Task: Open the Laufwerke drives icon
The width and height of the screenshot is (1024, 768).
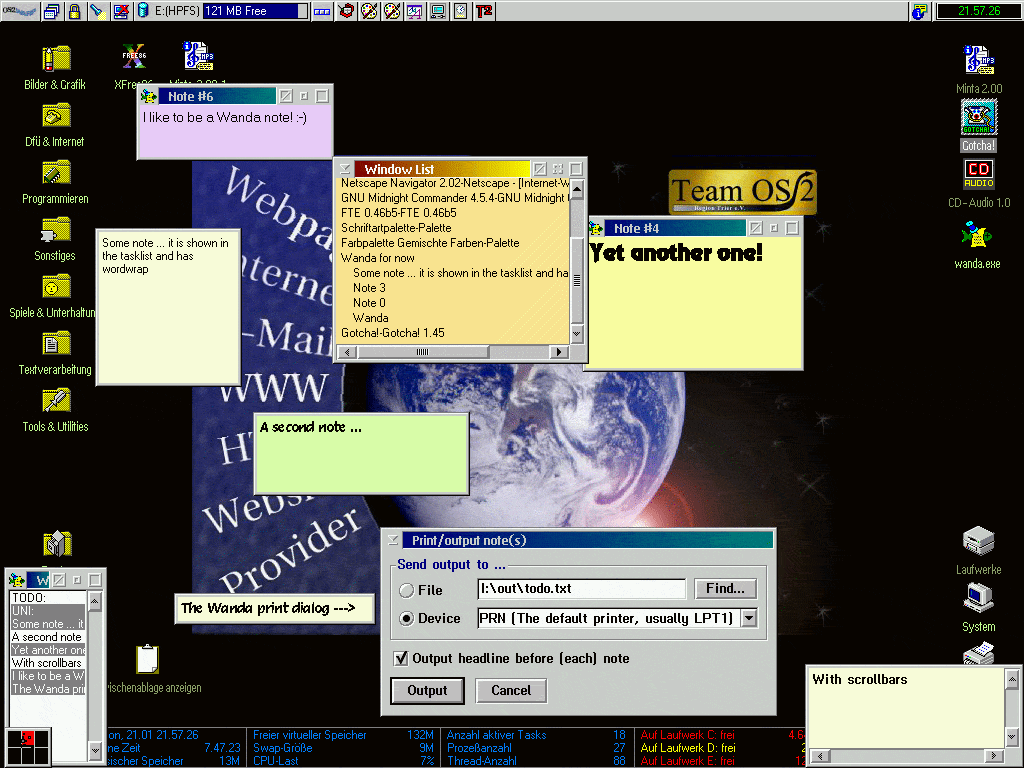Action: [978, 541]
